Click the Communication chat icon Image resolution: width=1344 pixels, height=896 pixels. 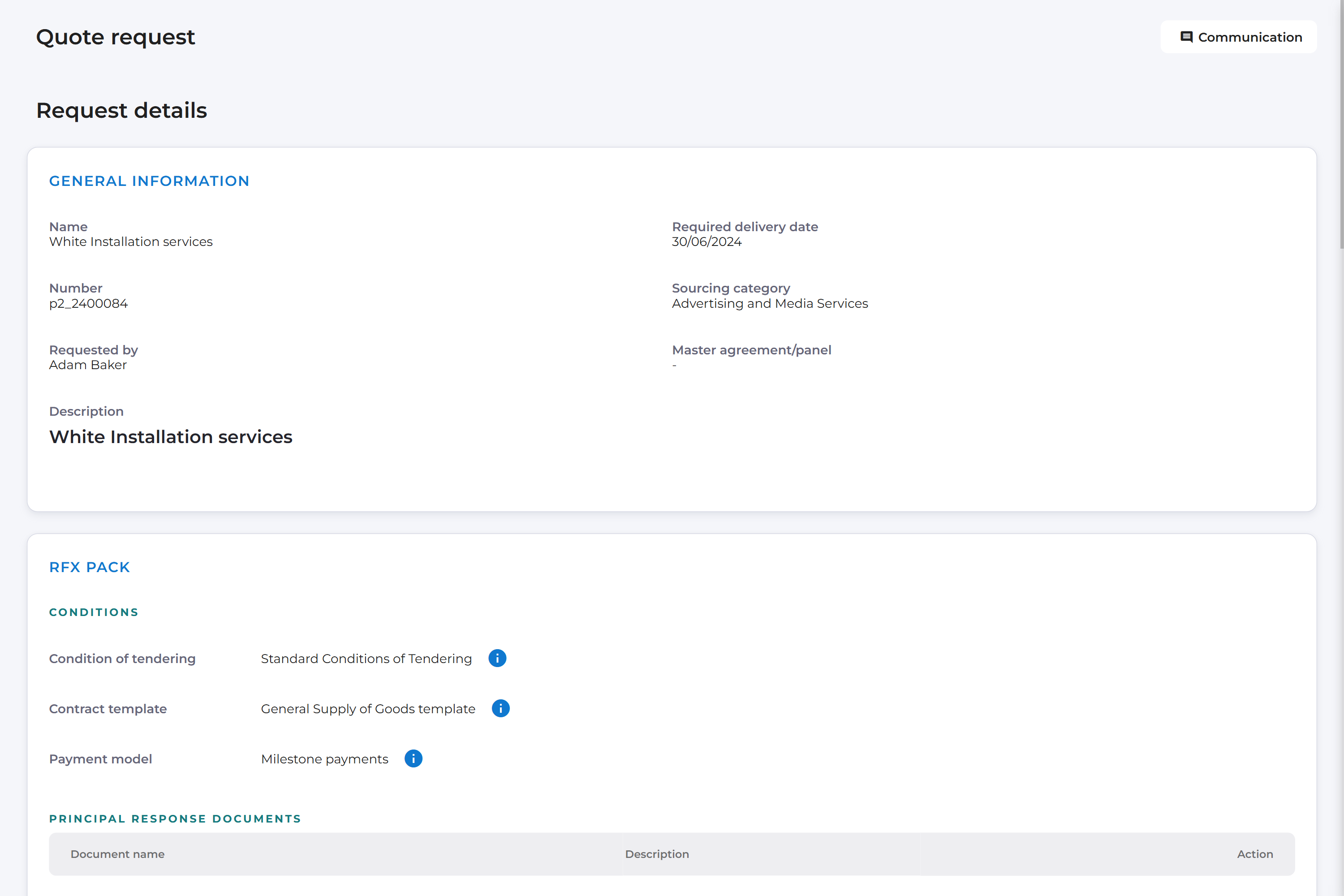click(1186, 37)
